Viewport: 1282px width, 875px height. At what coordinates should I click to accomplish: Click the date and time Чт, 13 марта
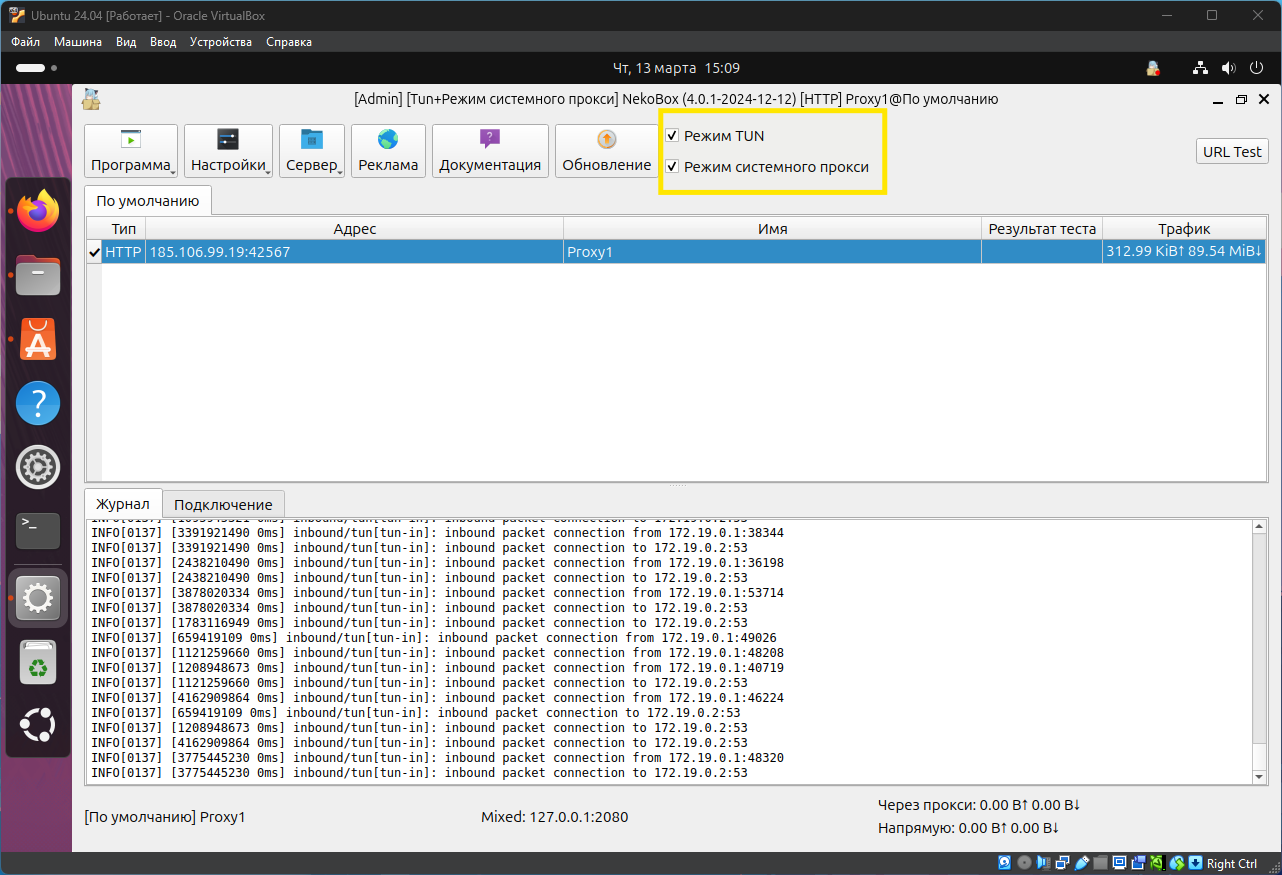[x=676, y=68]
